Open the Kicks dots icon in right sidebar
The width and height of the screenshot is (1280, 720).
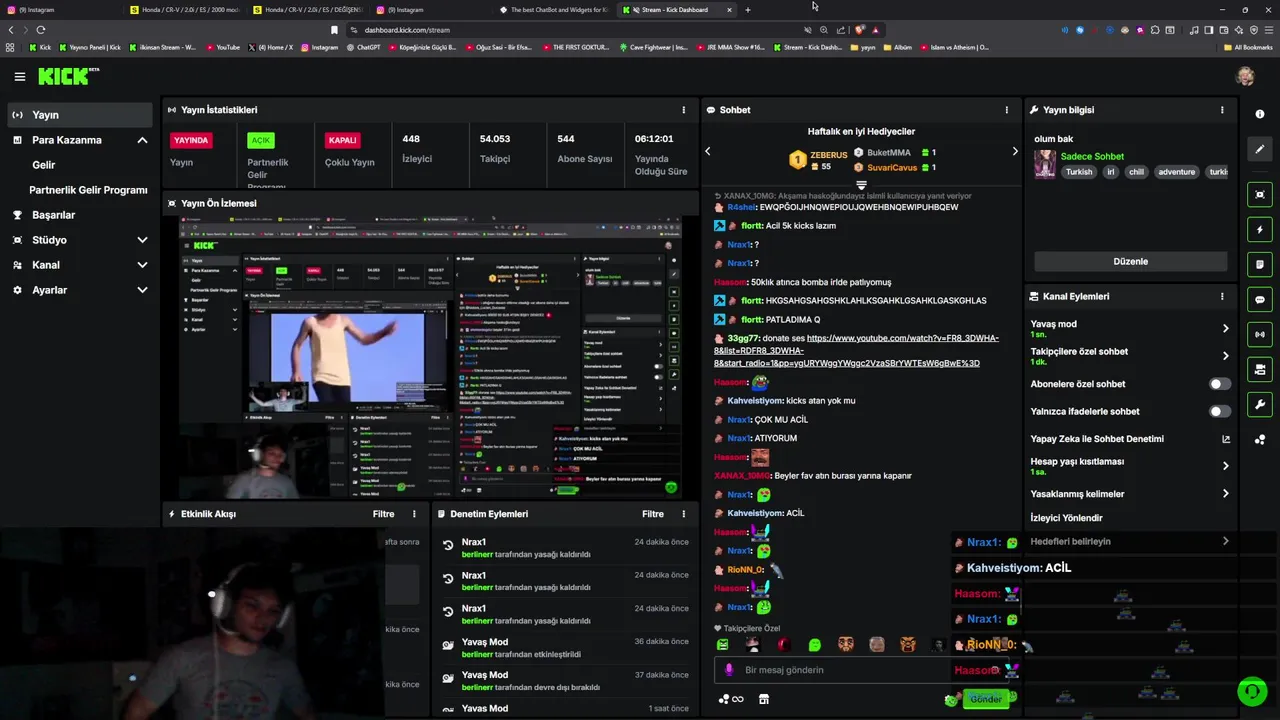(x=1260, y=439)
